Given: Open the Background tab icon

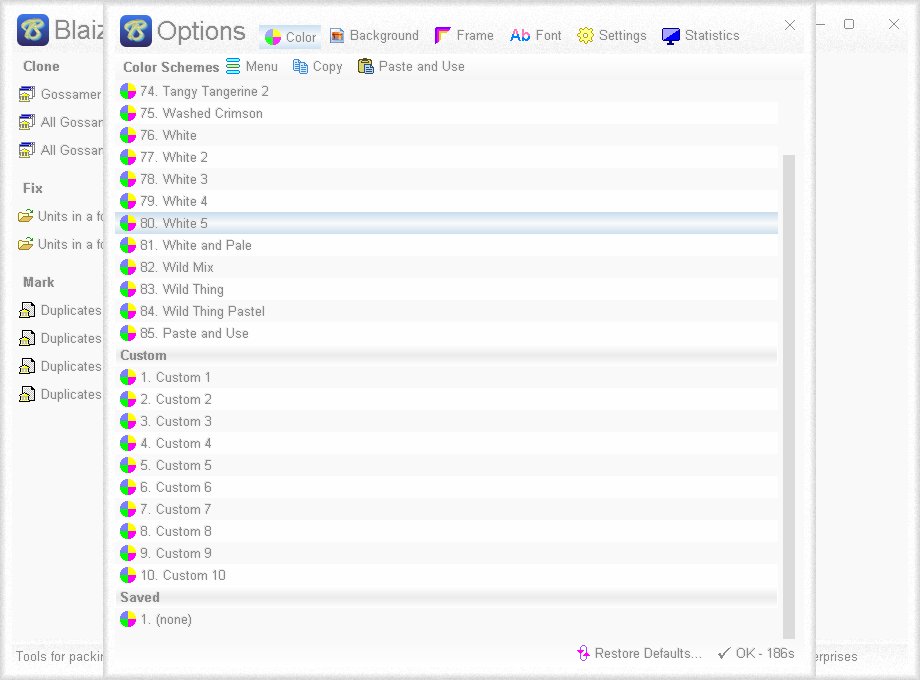Looking at the screenshot, I should [337, 36].
